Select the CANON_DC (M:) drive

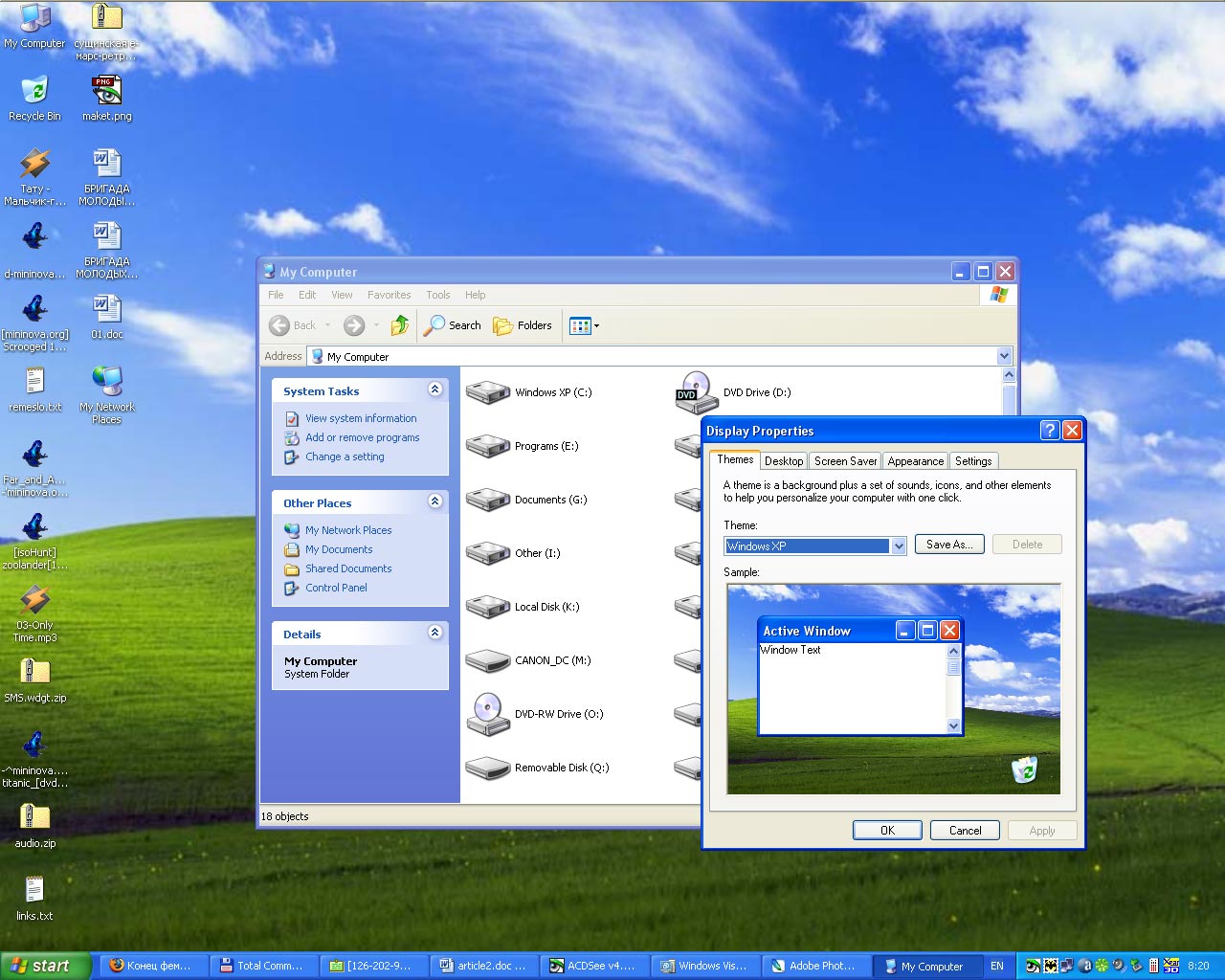pyautogui.click(x=488, y=660)
